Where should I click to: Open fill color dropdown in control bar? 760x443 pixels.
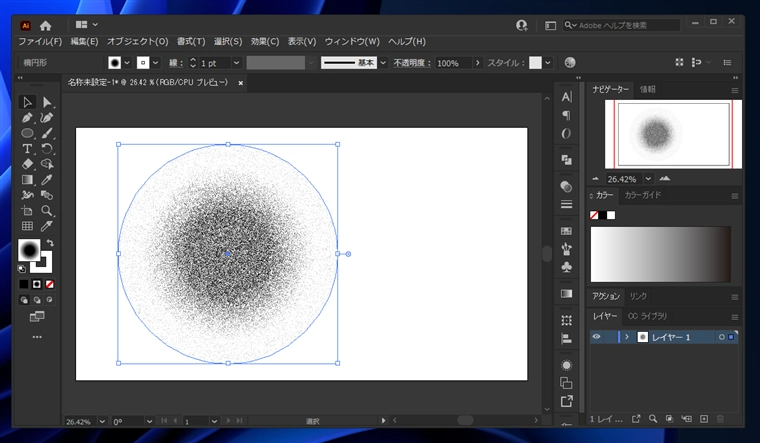click(x=127, y=63)
